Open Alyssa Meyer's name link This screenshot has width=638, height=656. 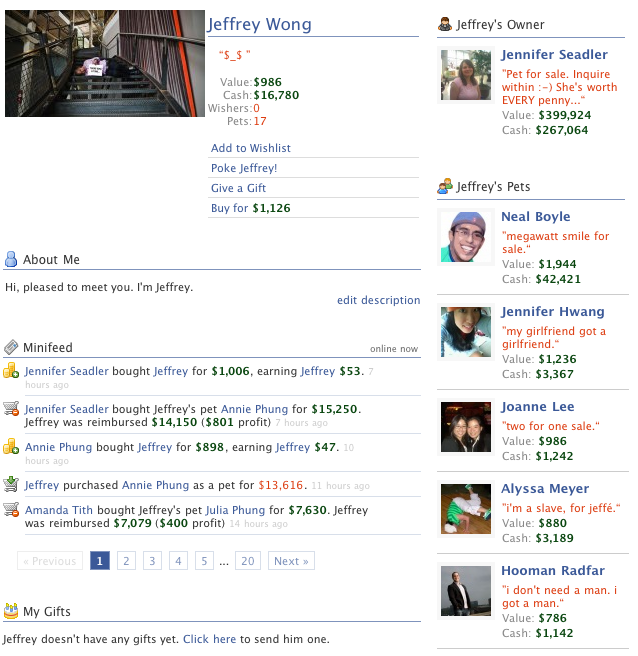coord(545,488)
